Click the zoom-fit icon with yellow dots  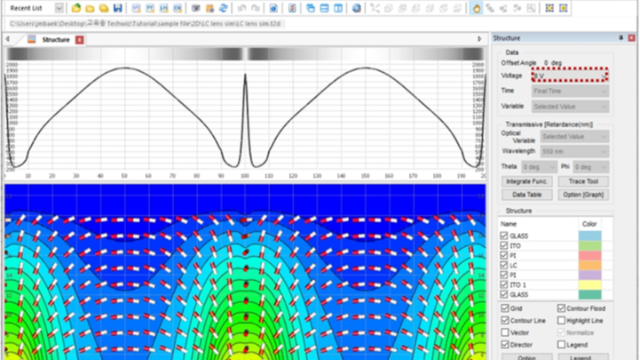click(550, 8)
